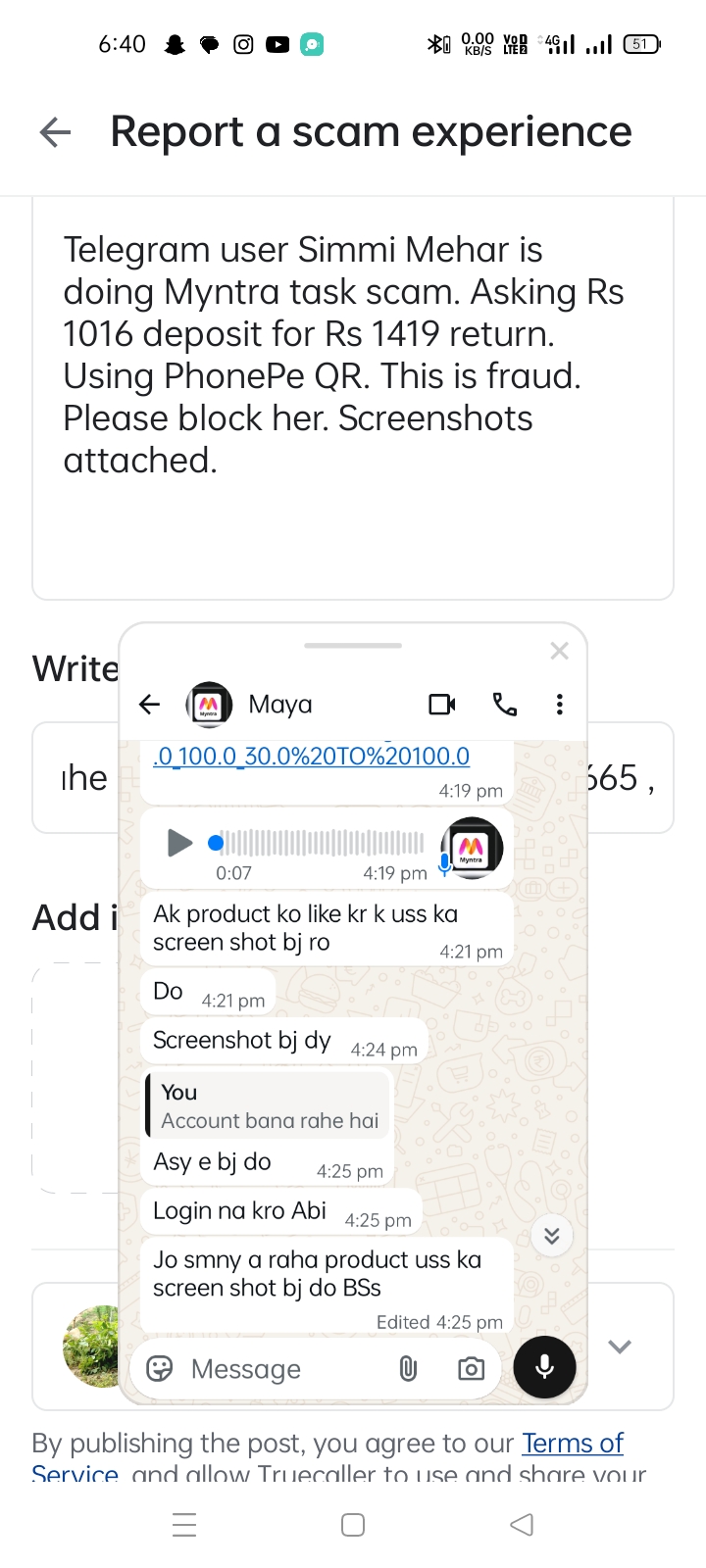Tap the Android home navigation button
The width and height of the screenshot is (706, 1568).
pyautogui.click(x=353, y=1525)
